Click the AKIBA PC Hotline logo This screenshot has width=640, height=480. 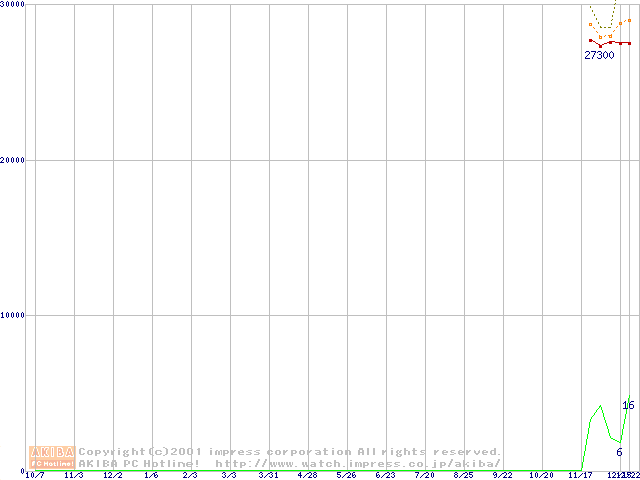tap(51, 457)
